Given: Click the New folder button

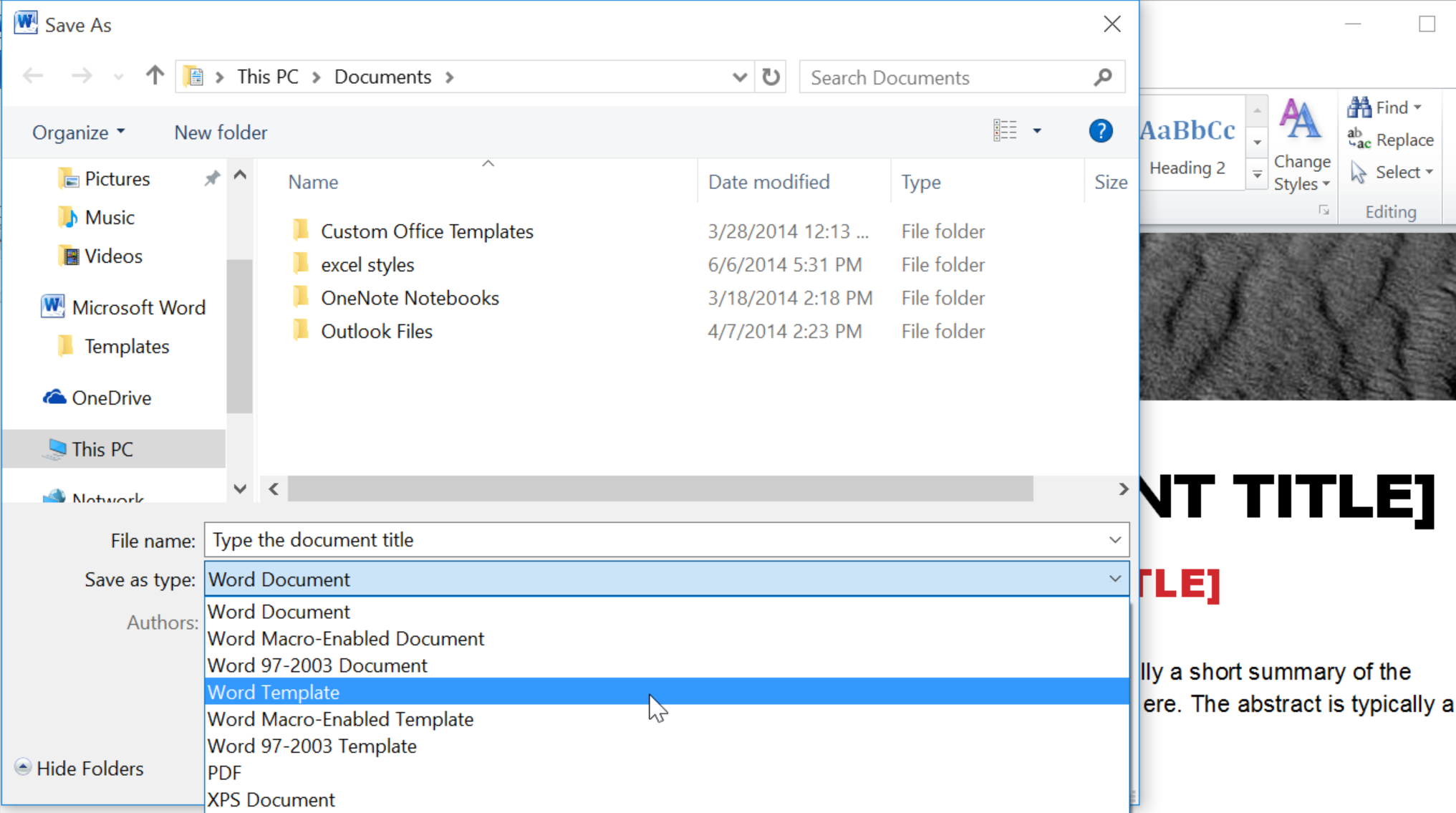Looking at the screenshot, I should (220, 132).
